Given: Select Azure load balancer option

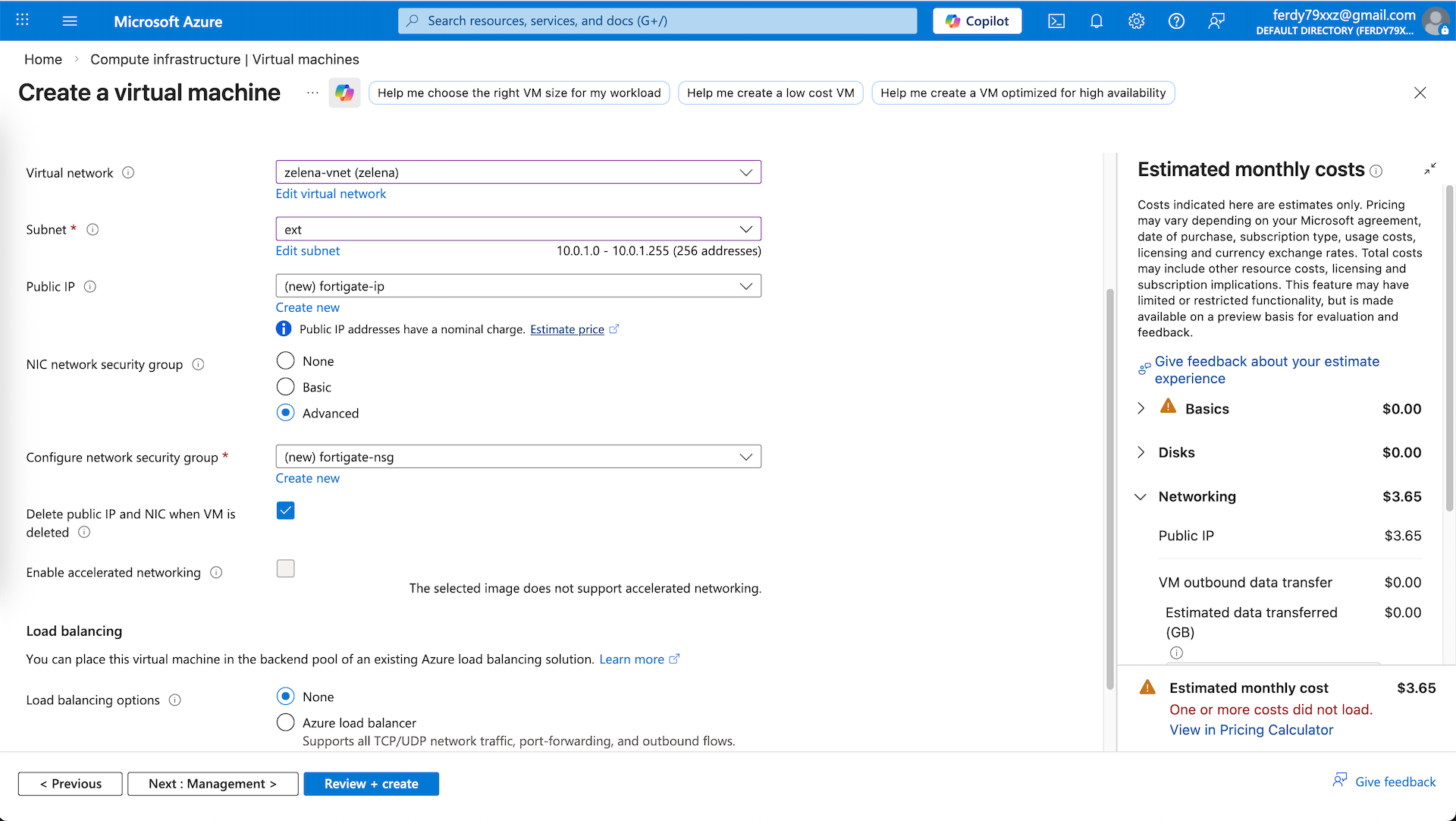Looking at the screenshot, I should 286,722.
